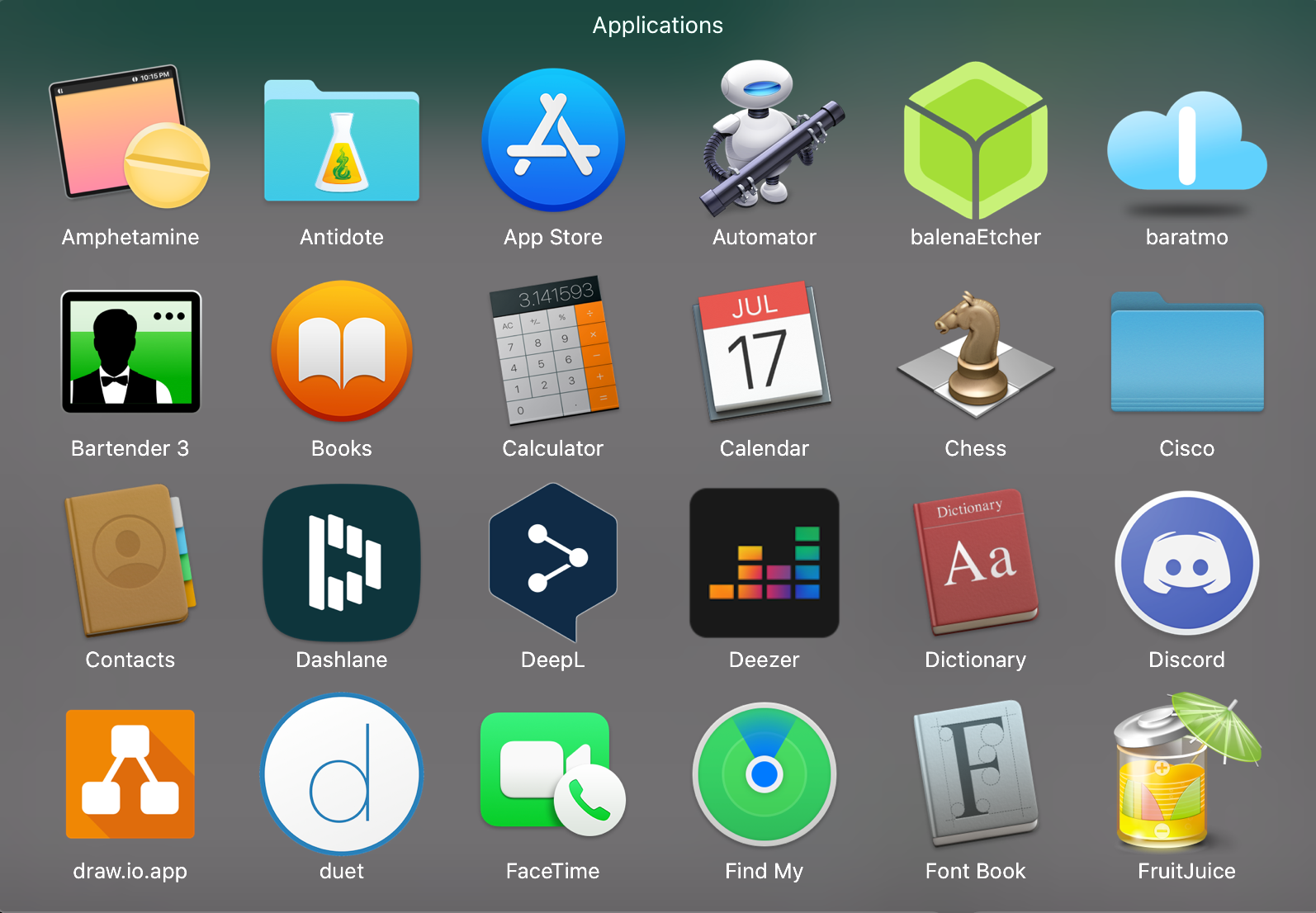Click the "Font Book" name label
Screen dimensions: 1316x913
tap(976, 872)
